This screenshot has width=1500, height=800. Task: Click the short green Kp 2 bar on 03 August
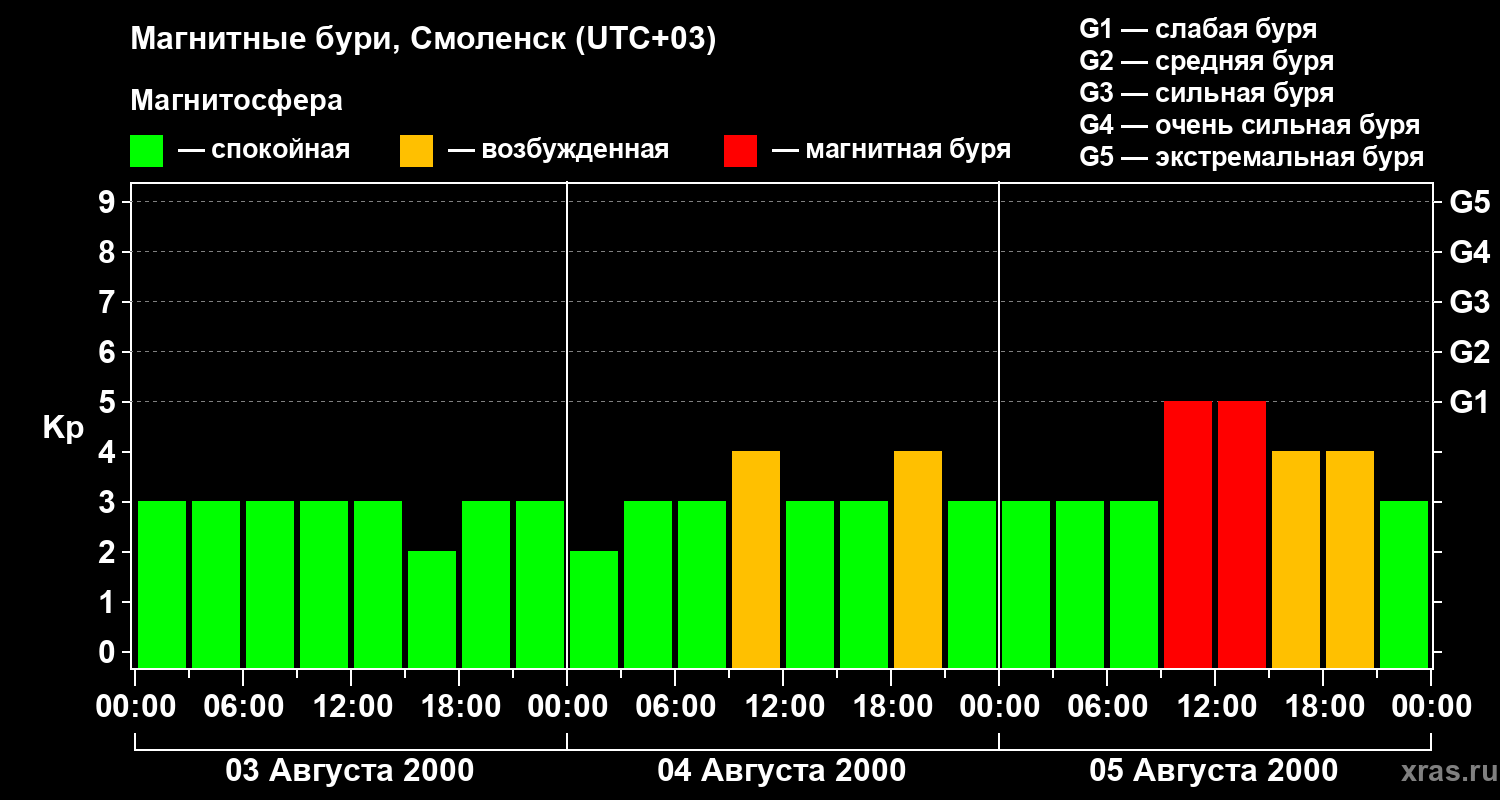pyautogui.click(x=432, y=609)
